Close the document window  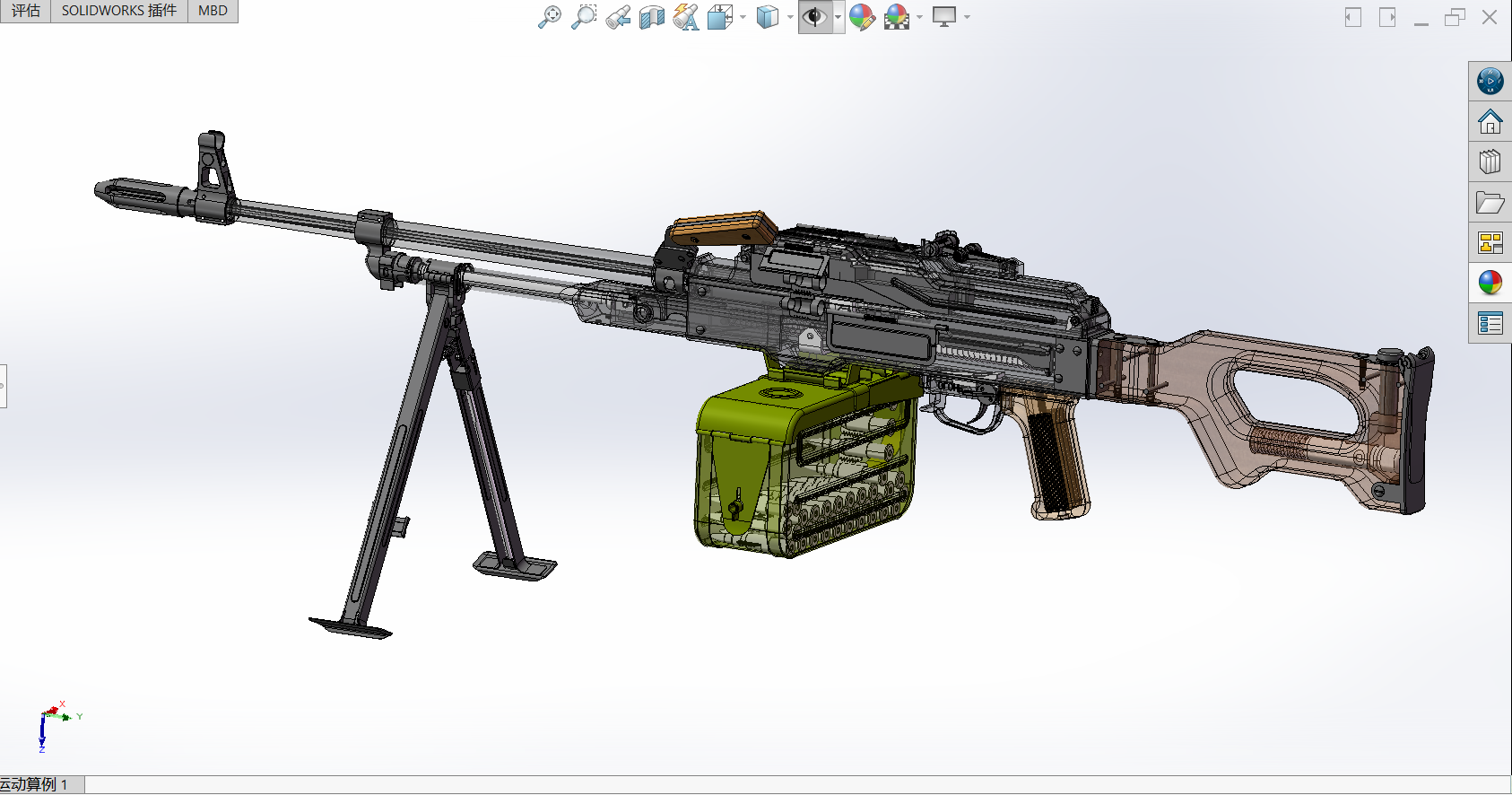tap(1490, 17)
